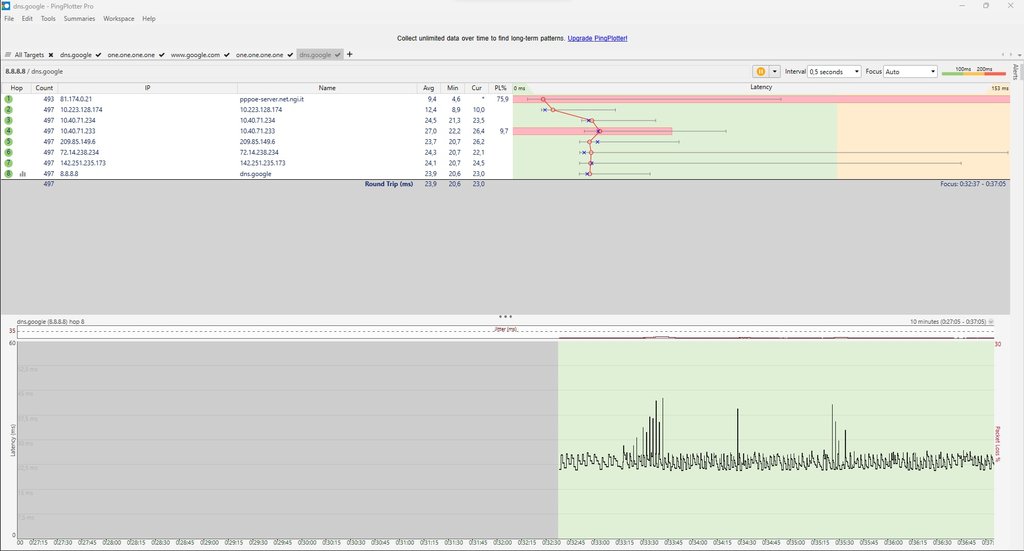Click the hop 8 timeline graph icon
This screenshot has height=551, width=1024.
pyautogui.click(x=22, y=174)
